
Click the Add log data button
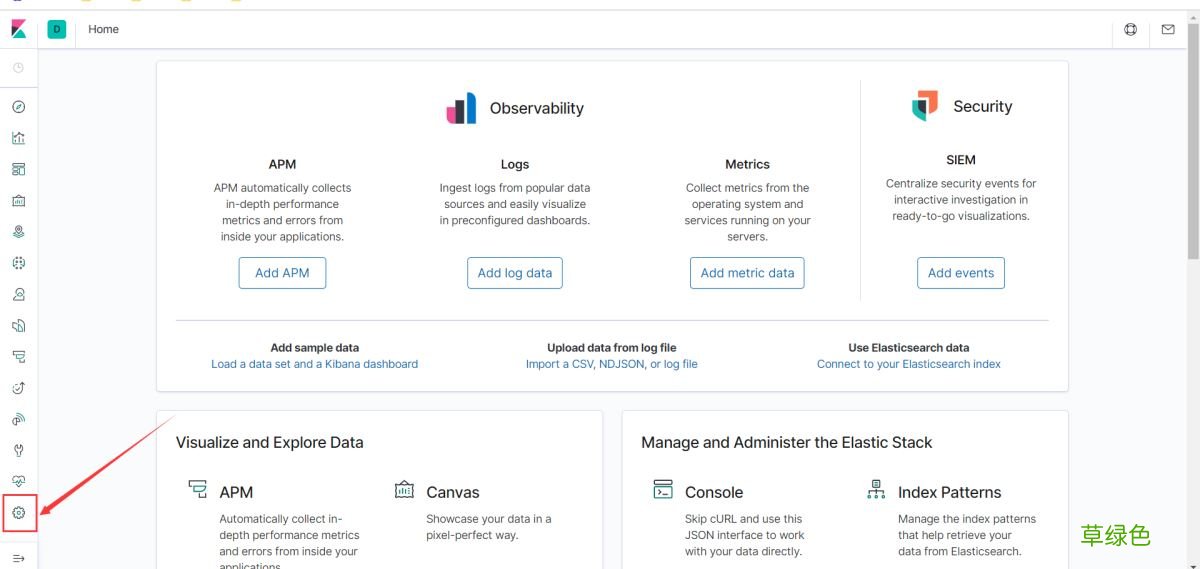pyautogui.click(x=515, y=273)
